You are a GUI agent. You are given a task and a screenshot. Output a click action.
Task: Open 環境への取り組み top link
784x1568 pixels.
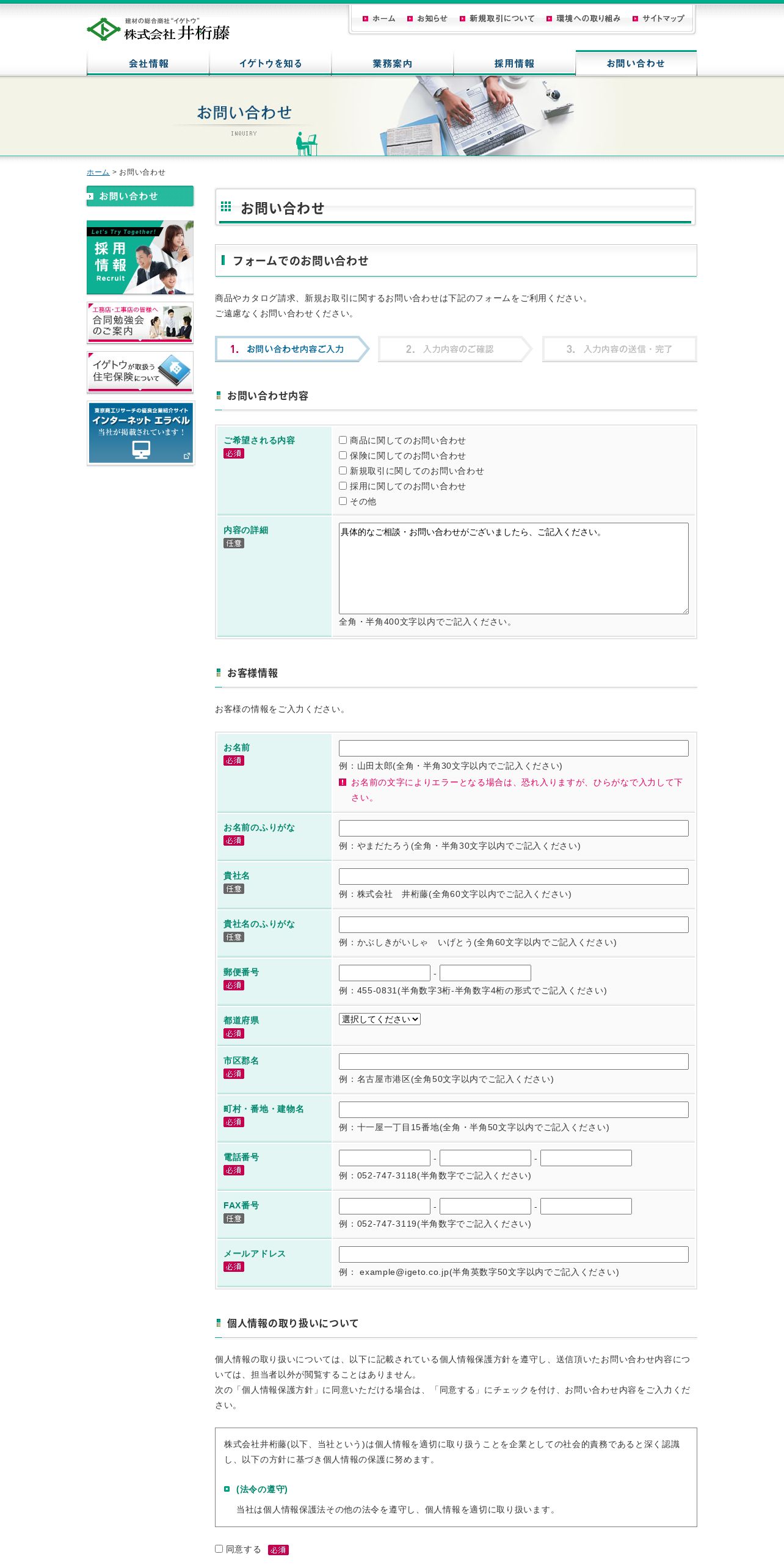point(584,19)
